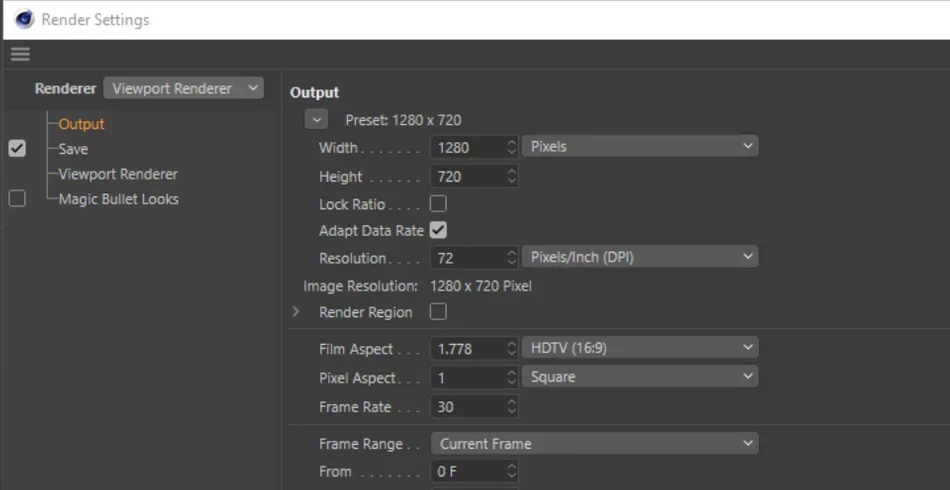Image resolution: width=950 pixels, height=490 pixels.
Task: Click the Render Settings window title
Action: coord(95,20)
